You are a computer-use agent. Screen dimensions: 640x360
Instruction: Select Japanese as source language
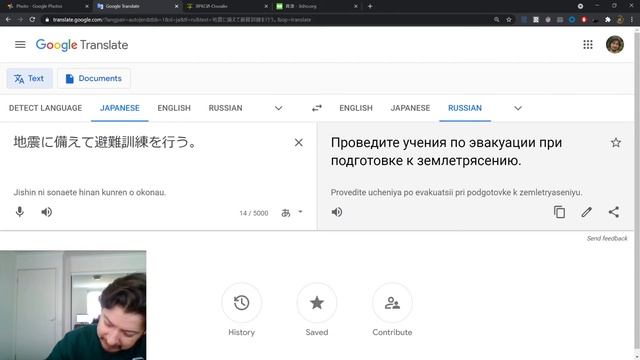[120, 108]
